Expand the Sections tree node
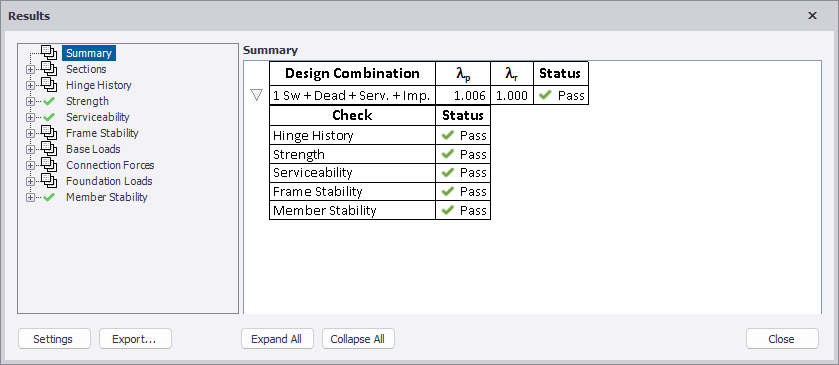Image resolution: width=839 pixels, height=365 pixels. click(x=30, y=70)
